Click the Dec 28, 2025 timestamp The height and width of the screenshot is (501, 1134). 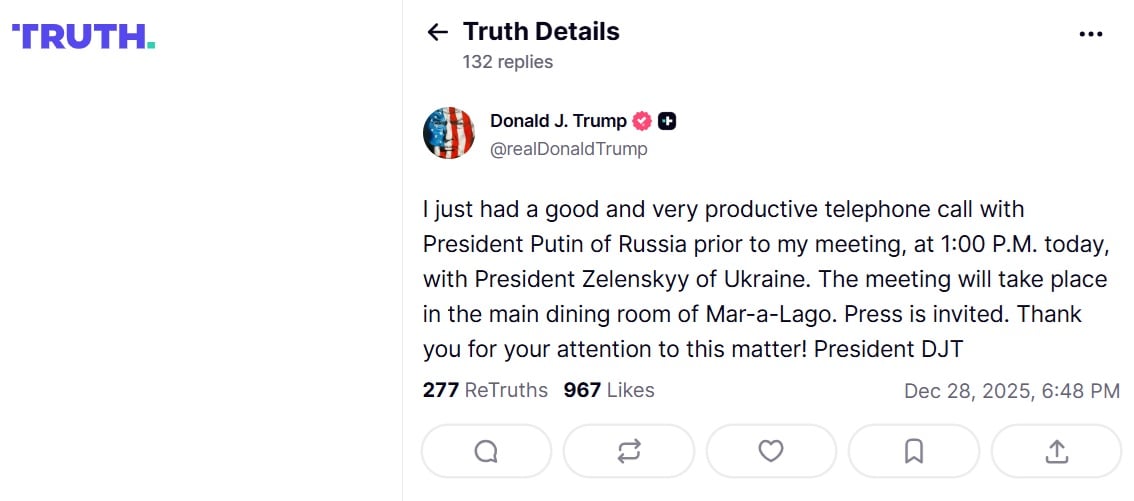coord(1011,391)
